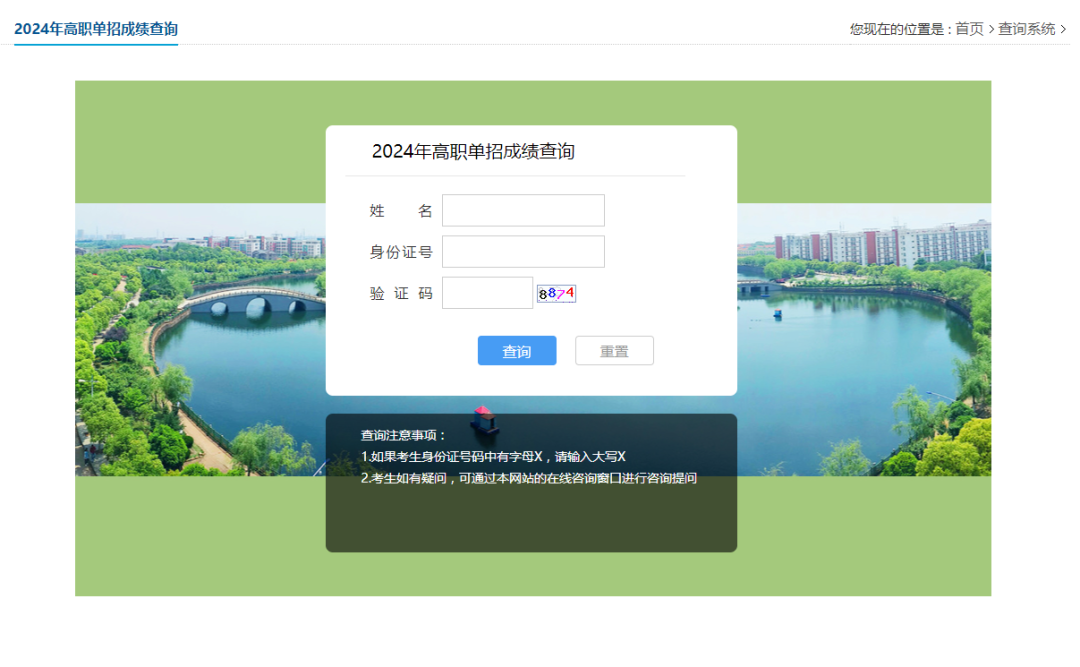Viewport: 1080px width, 667px height.
Task: Select the 身份证号 ID number field
Action: [x=523, y=251]
